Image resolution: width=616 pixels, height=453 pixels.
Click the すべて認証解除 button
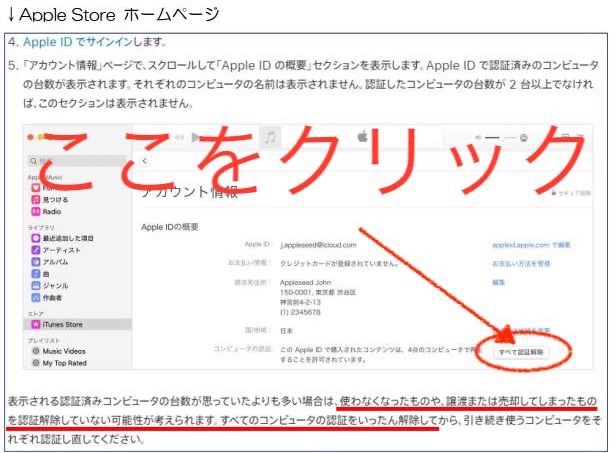pos(521,352)
